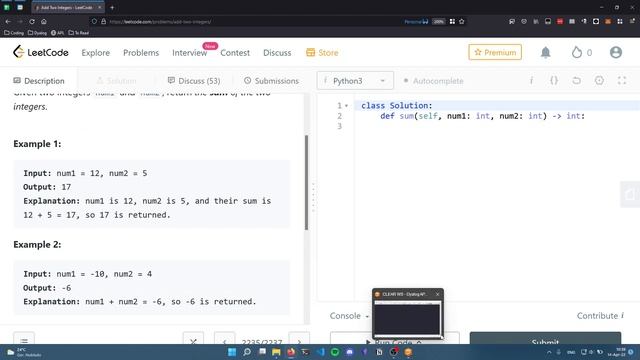The width and height of the screenshot is (640, 360).
Task: Go back in browser history
Action: 8,21
